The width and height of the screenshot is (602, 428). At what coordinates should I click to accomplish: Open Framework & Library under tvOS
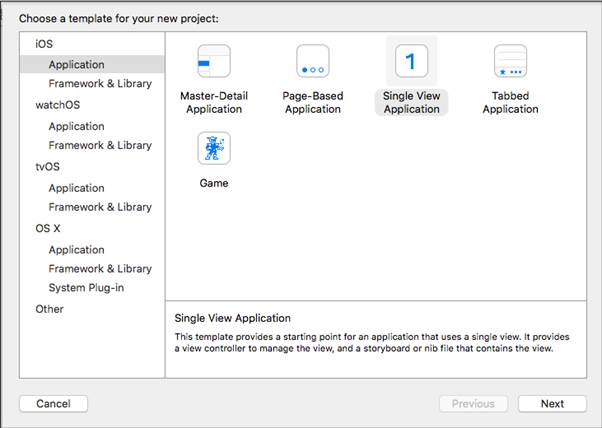click(100, 207)
